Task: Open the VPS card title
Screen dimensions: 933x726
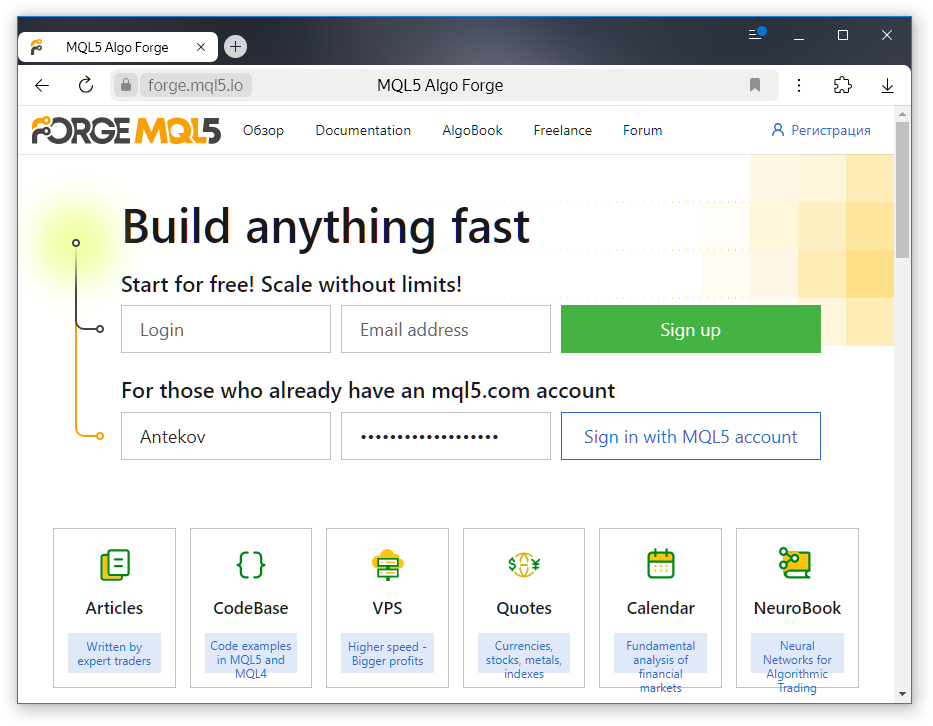Action: [387, 608]
